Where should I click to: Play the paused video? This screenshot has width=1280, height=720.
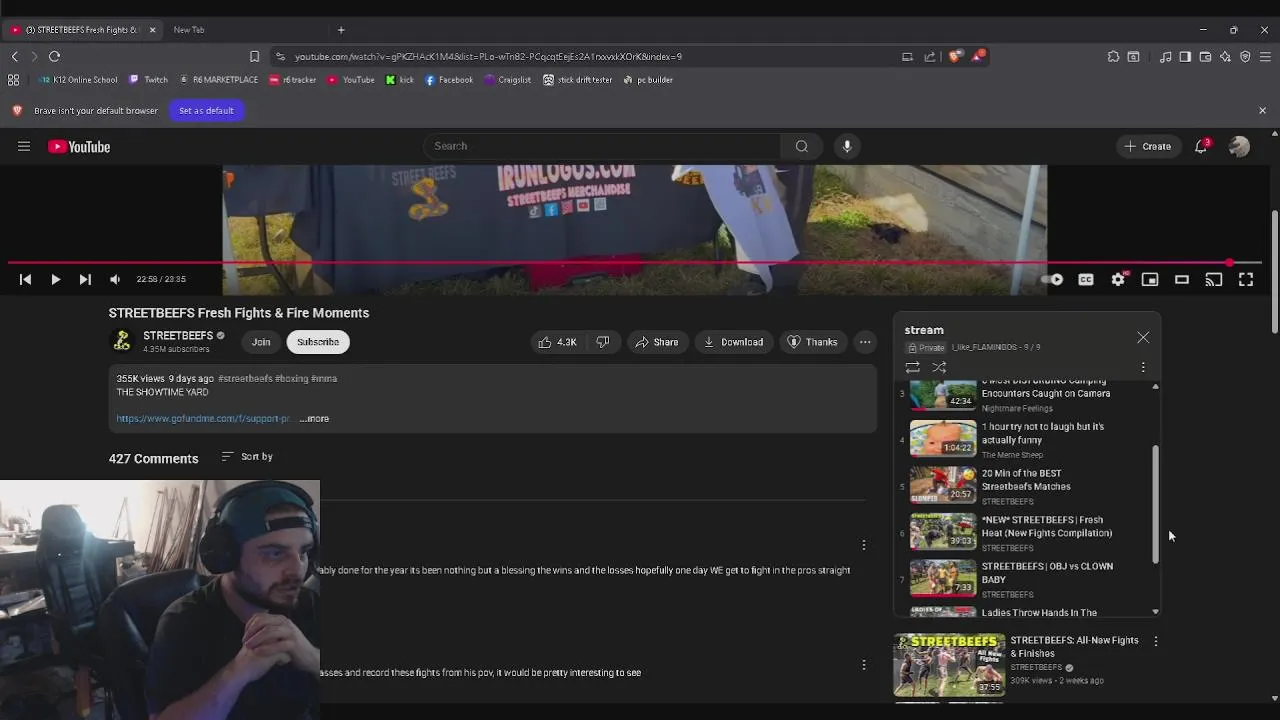click(x=55, y=280)
